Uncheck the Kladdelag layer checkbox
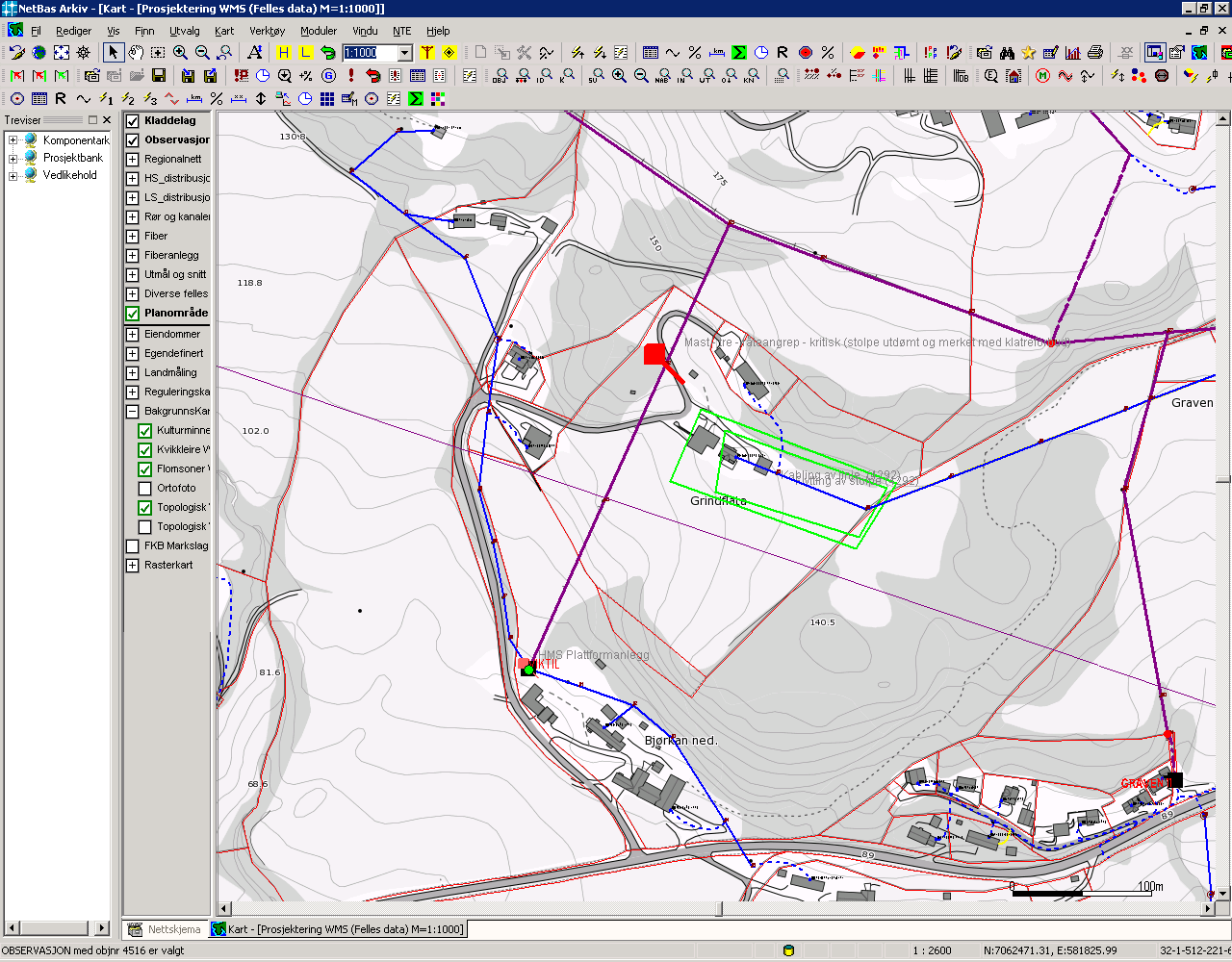The height and width of the screenshot is (962, 1232). 133,121
